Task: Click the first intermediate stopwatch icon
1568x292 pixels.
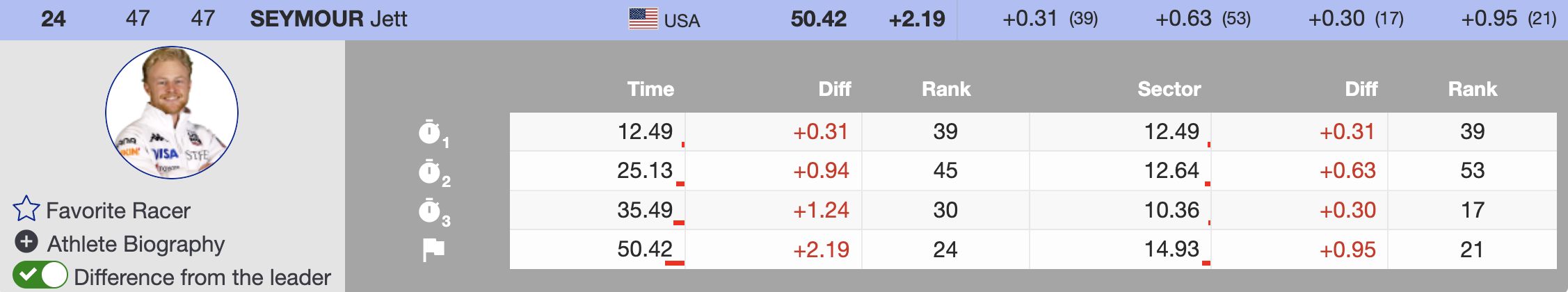Action: (x=431, y=132)
